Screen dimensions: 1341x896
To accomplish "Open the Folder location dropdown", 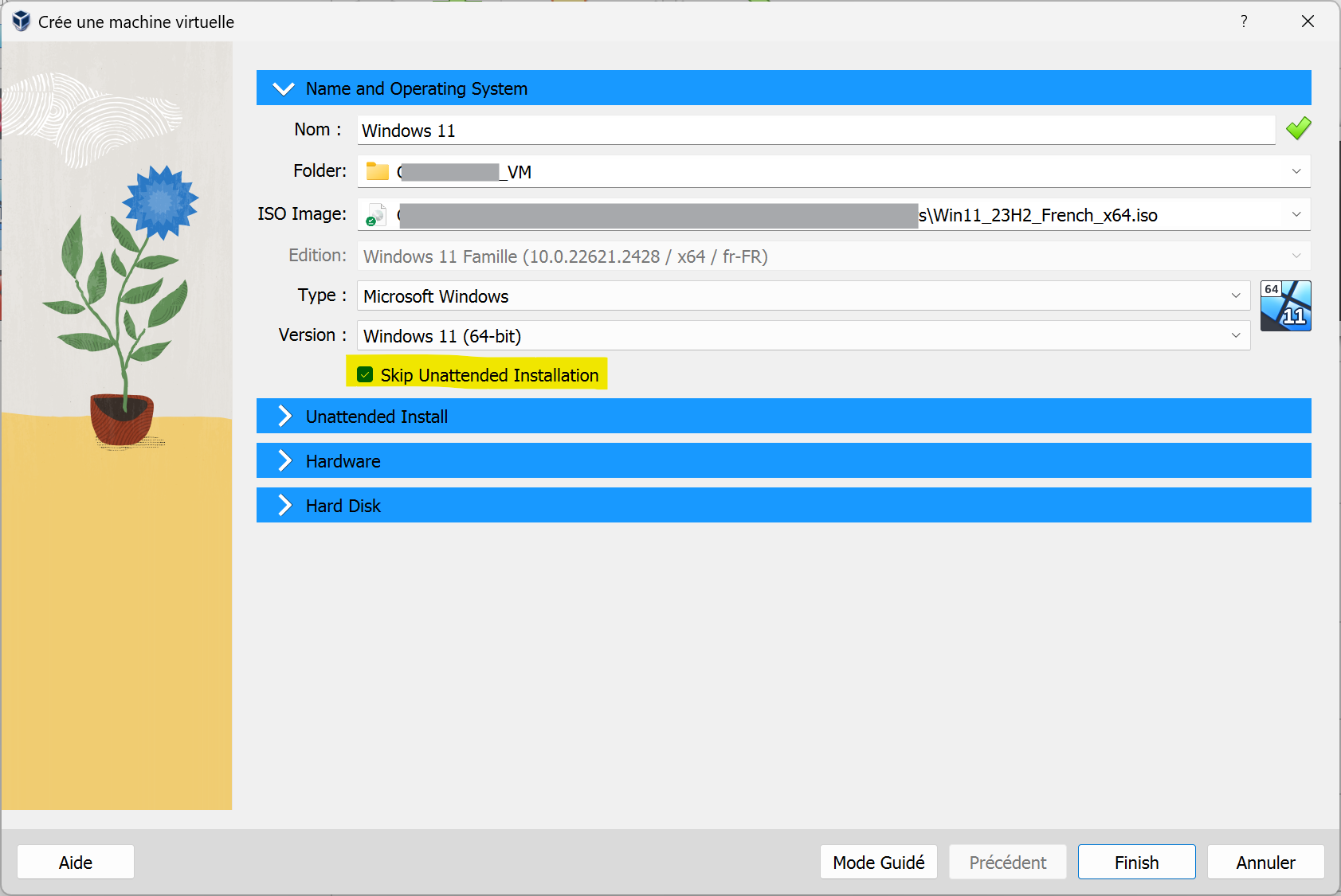I will 1296,171.
